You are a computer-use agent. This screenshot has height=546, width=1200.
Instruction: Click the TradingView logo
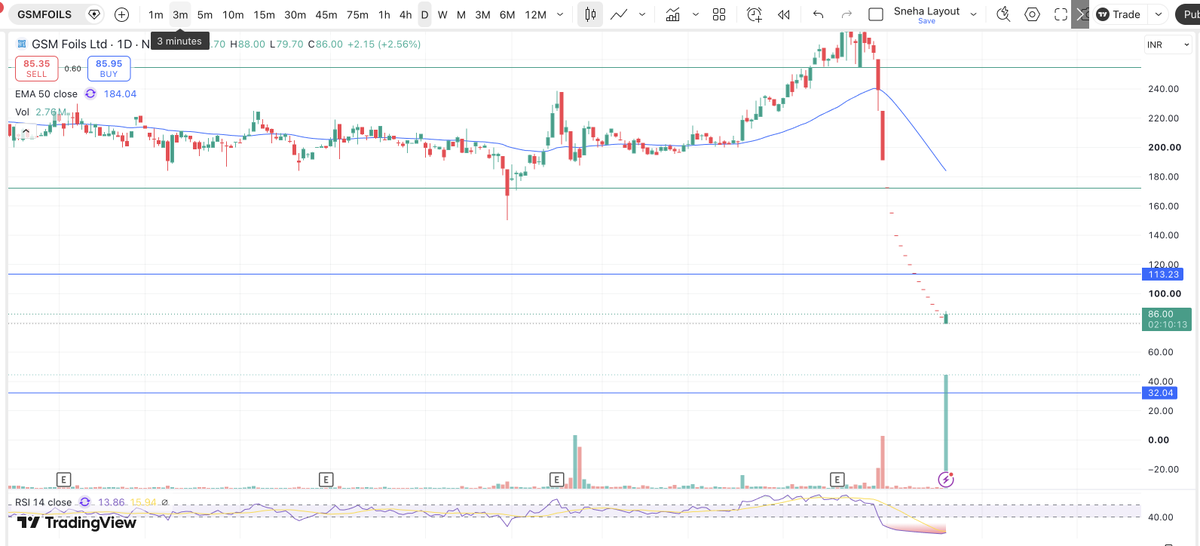coord(77,522)
